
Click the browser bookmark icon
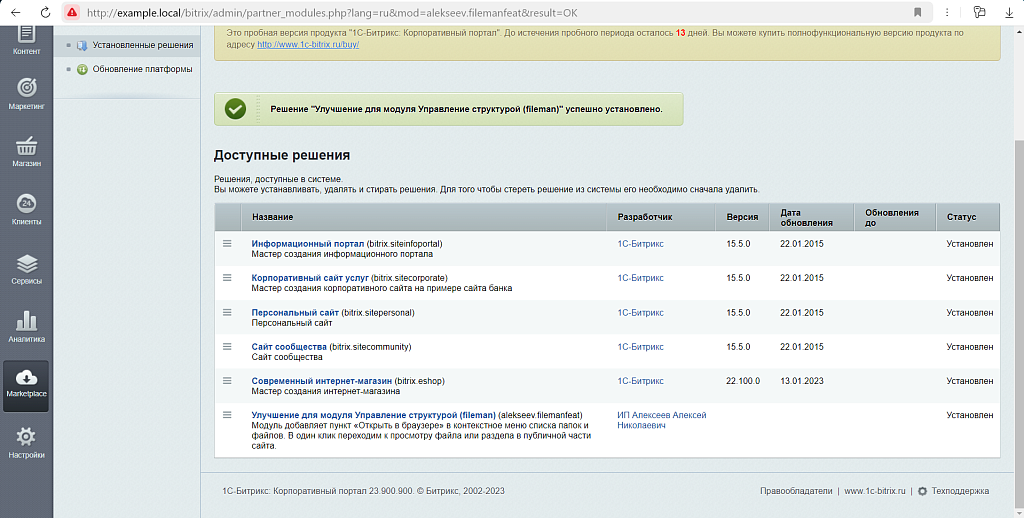click(917, 12)
